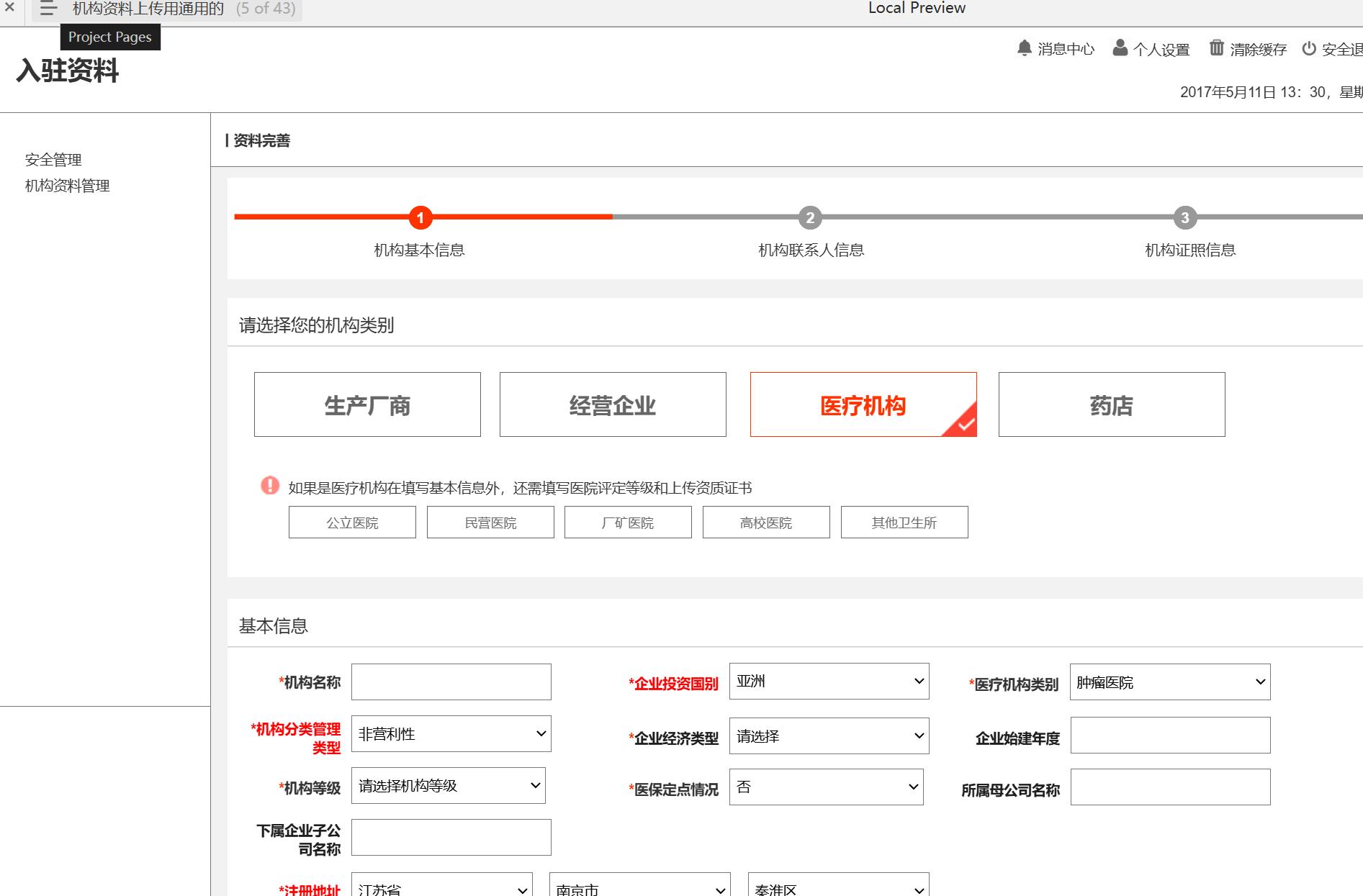Click the page title 机构资料上传用通用的
The width and height of the screenshot is (1363, 896).
(148, 9)
